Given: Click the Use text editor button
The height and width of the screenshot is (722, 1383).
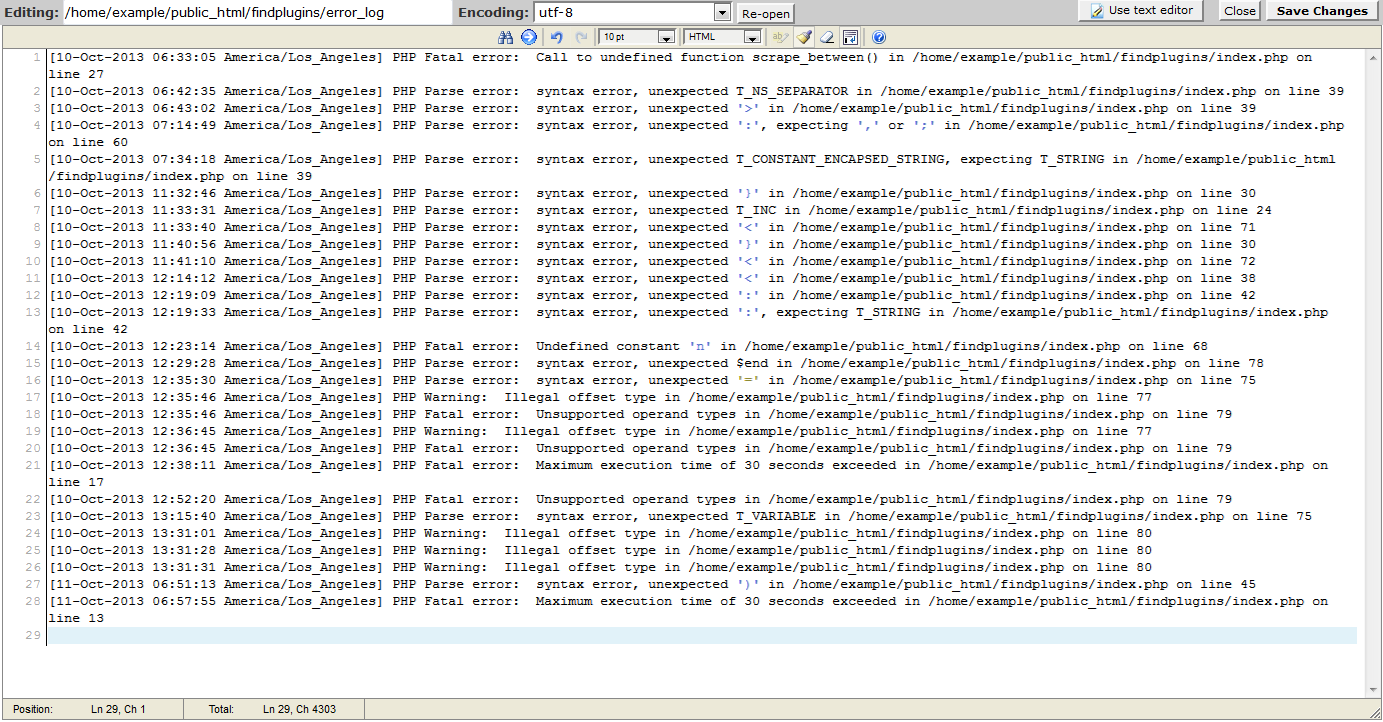Looking at the screenshot, I should pos(1142,11).
